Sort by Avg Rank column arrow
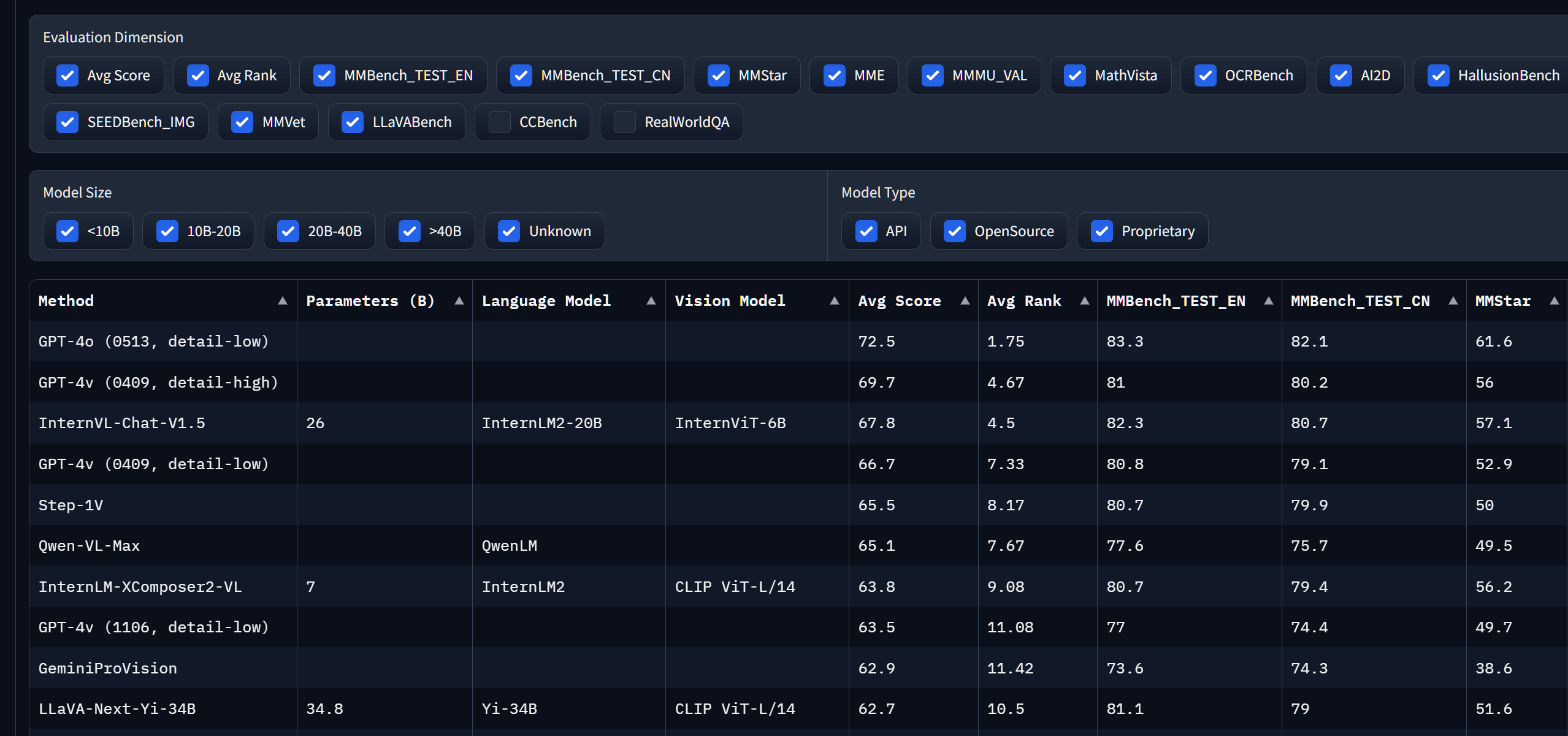1568x736 pixels. coord(1085,301)
